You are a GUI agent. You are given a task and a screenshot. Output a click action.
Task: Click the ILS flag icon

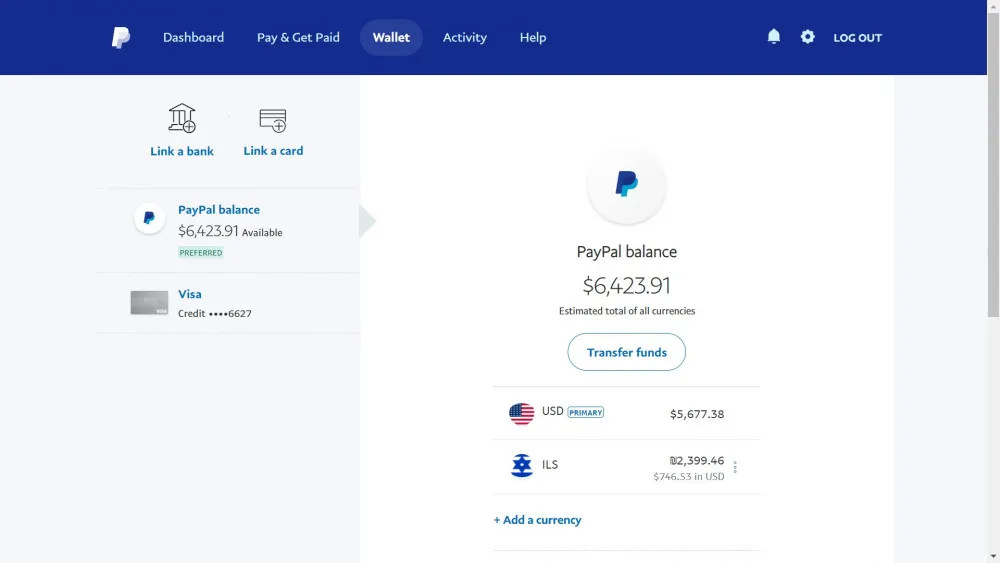click(521, 465)
